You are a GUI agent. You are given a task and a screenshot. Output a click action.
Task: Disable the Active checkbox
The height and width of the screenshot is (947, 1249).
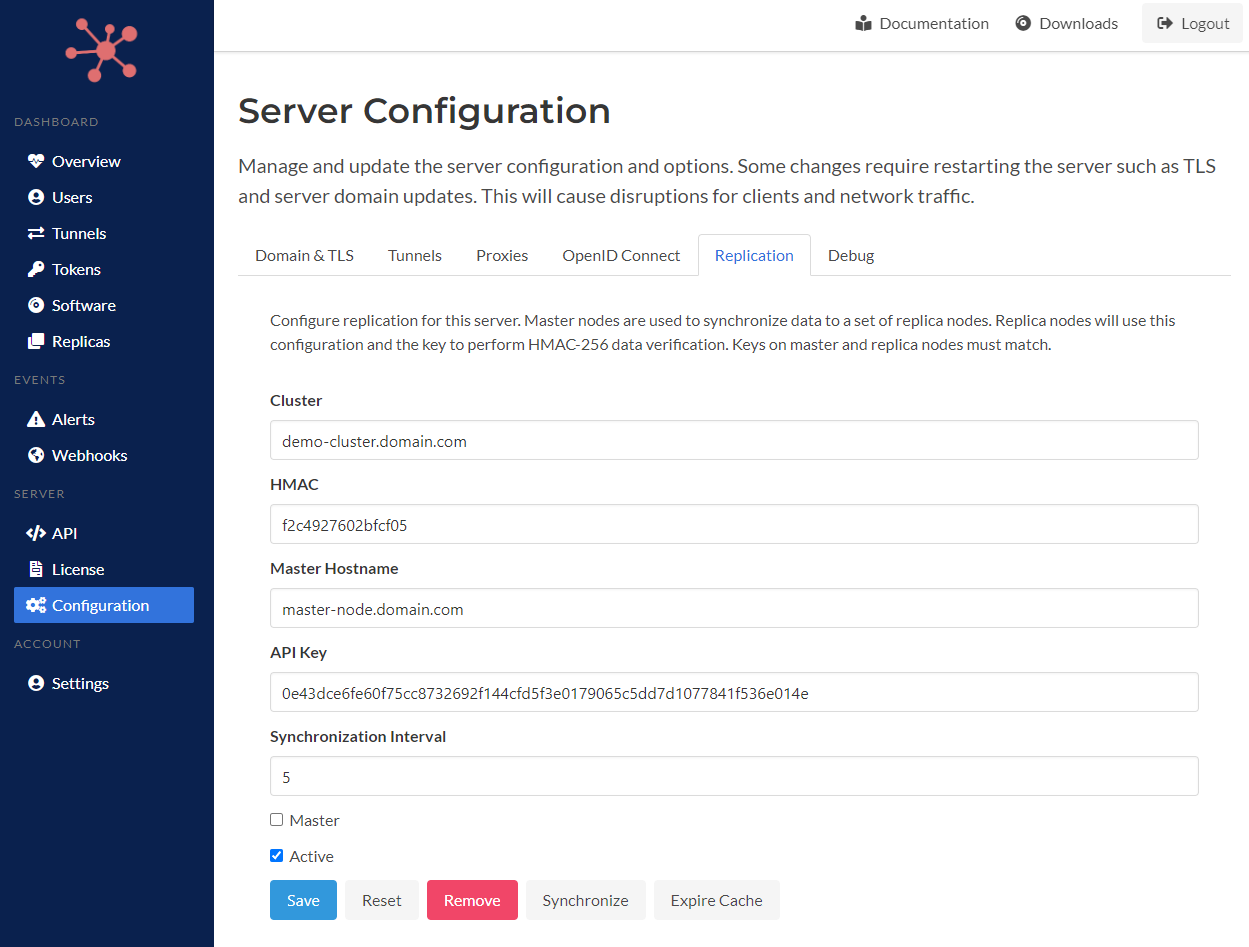[x=276, y=855]
